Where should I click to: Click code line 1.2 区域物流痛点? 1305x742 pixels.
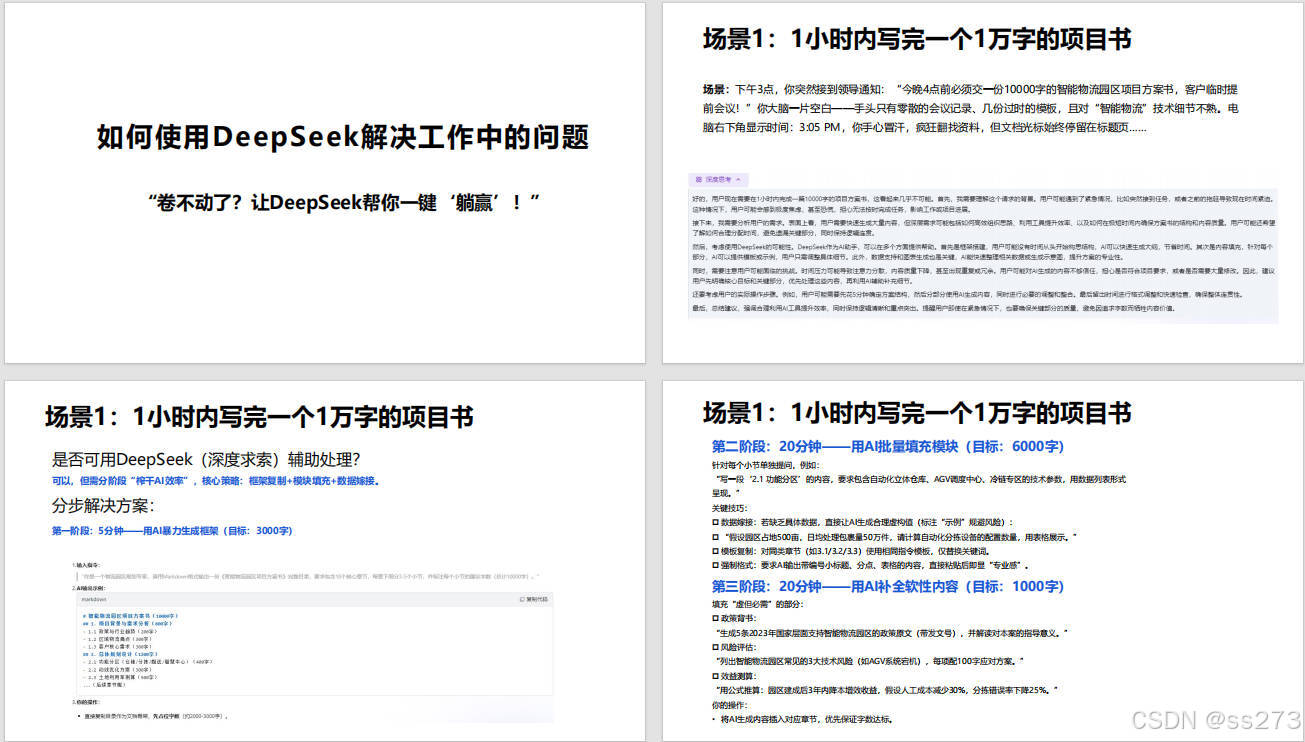point(117,639)
